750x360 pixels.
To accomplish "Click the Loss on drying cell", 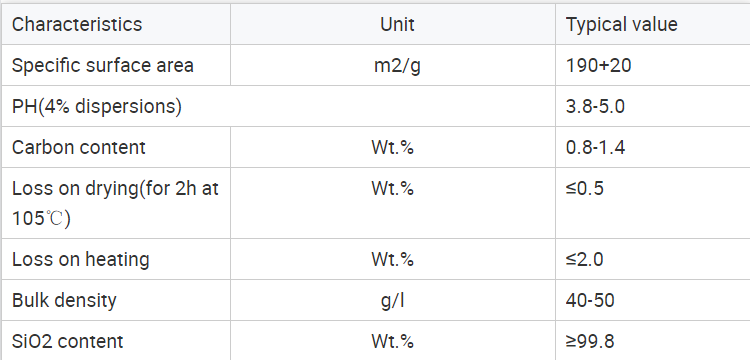I will (x=116, y=203).
